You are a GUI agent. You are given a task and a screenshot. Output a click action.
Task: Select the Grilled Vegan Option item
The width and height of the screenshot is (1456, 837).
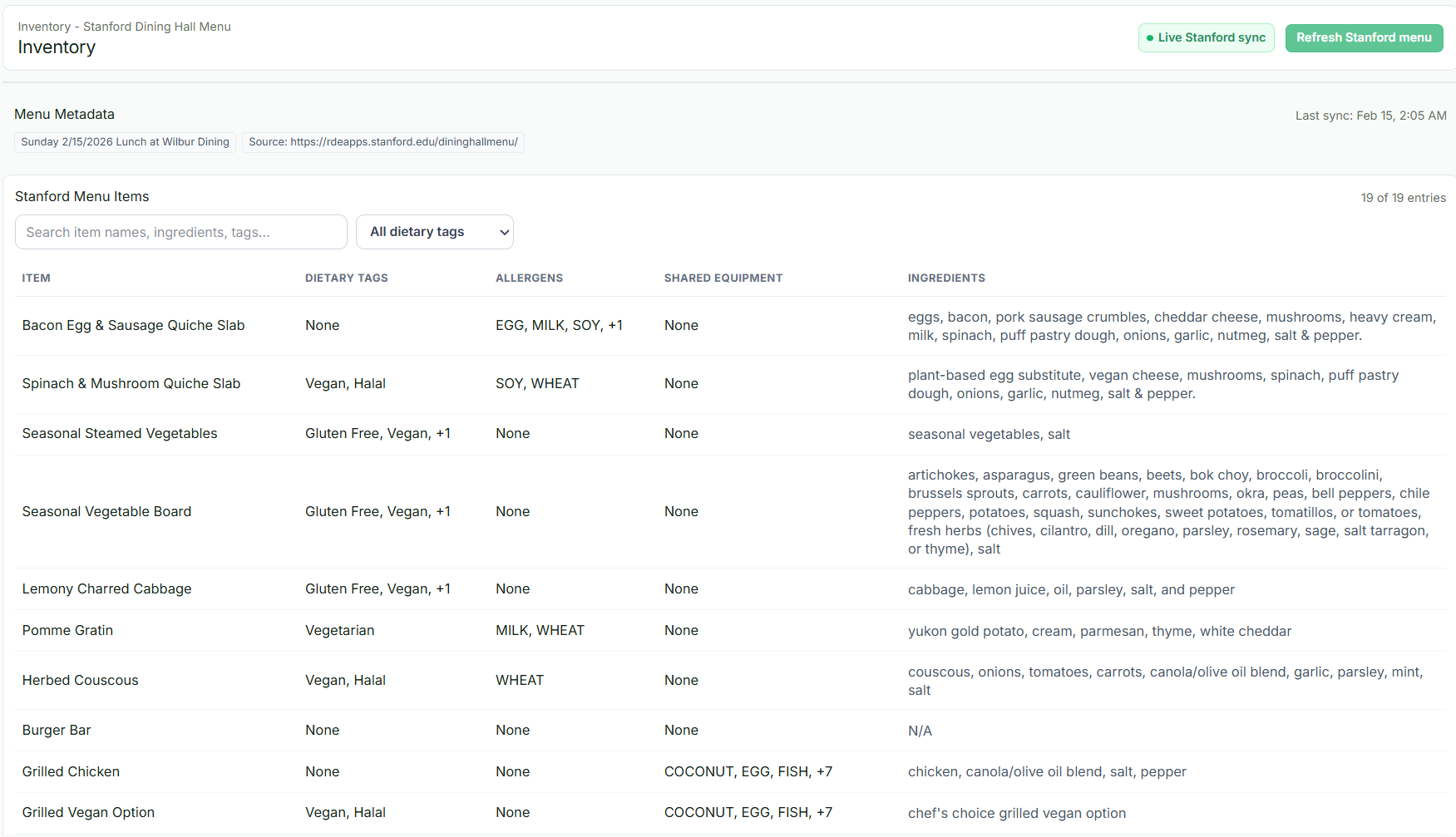pyautogui.click(x=89, y=812)
